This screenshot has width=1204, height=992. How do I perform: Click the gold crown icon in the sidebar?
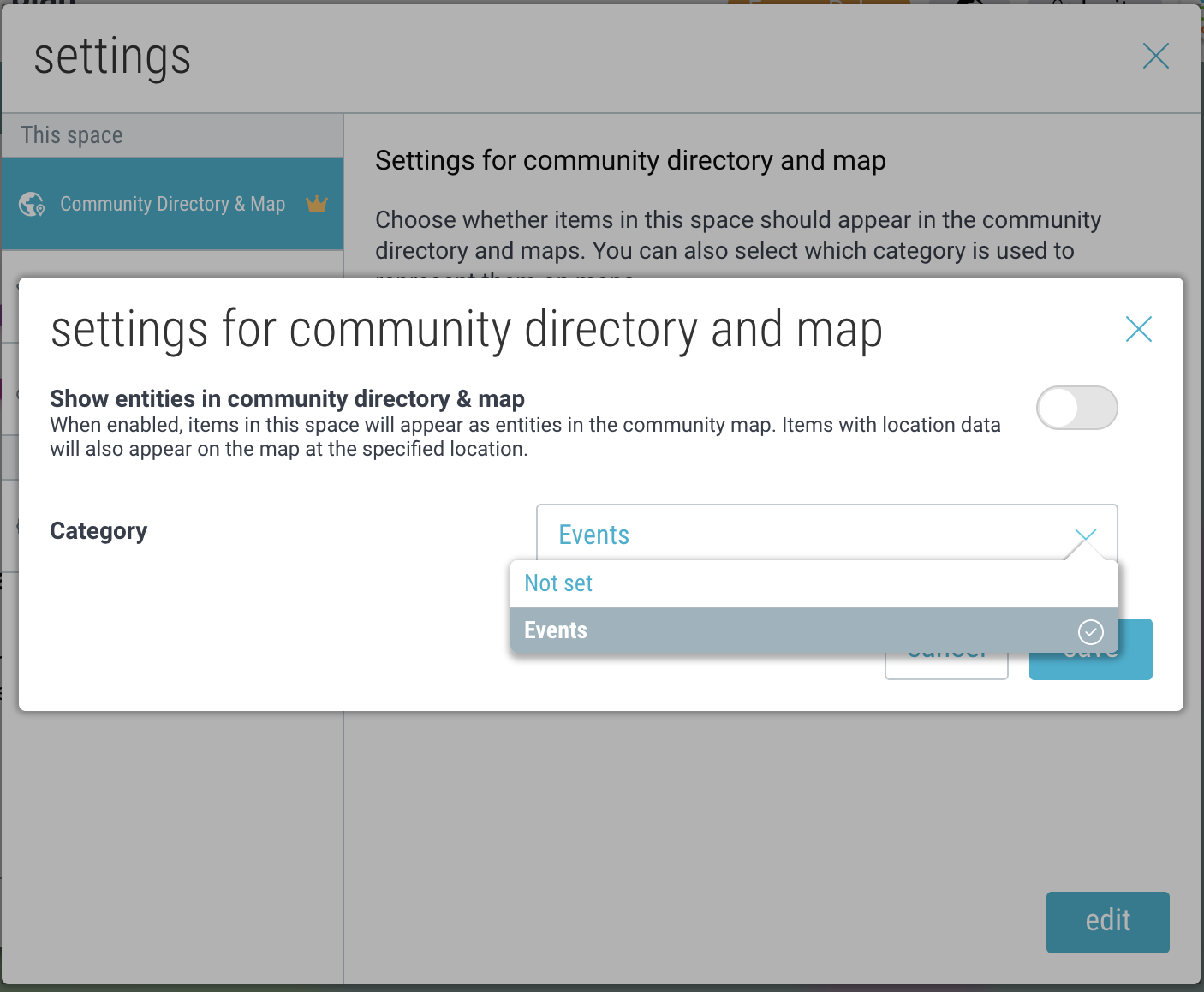click(317, 204)
